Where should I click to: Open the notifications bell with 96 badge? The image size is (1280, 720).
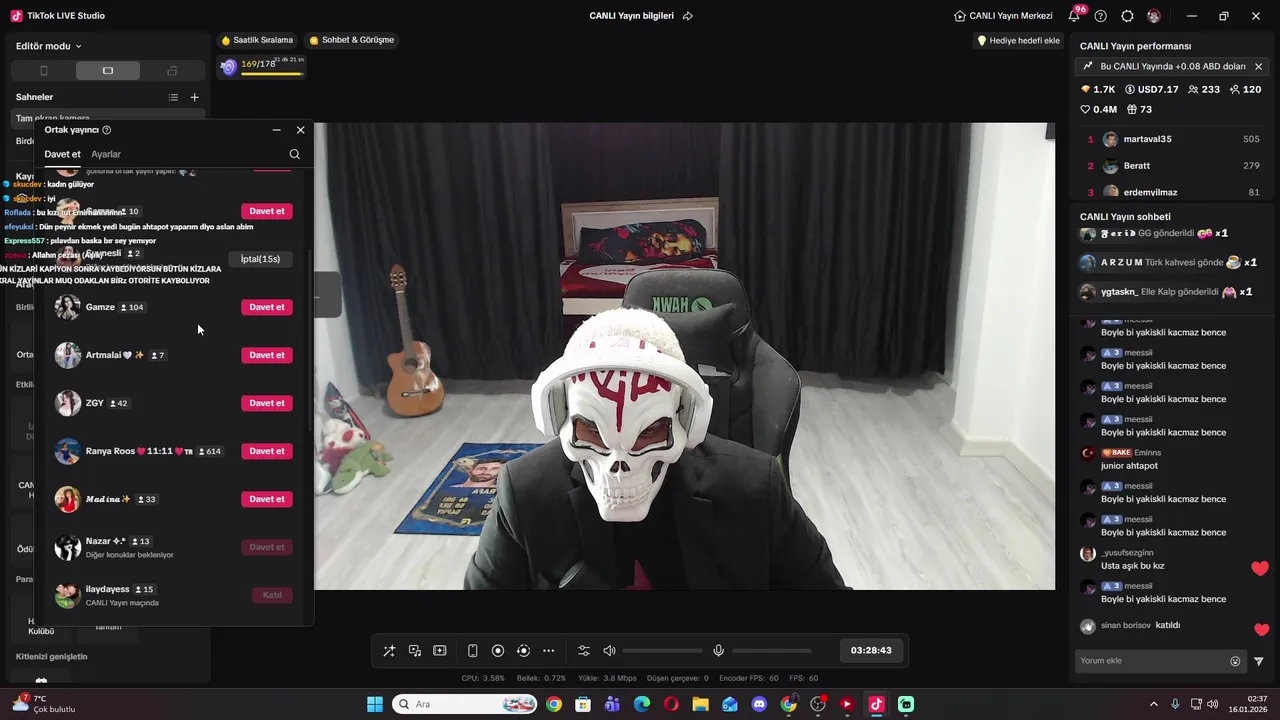[1075, 15]
